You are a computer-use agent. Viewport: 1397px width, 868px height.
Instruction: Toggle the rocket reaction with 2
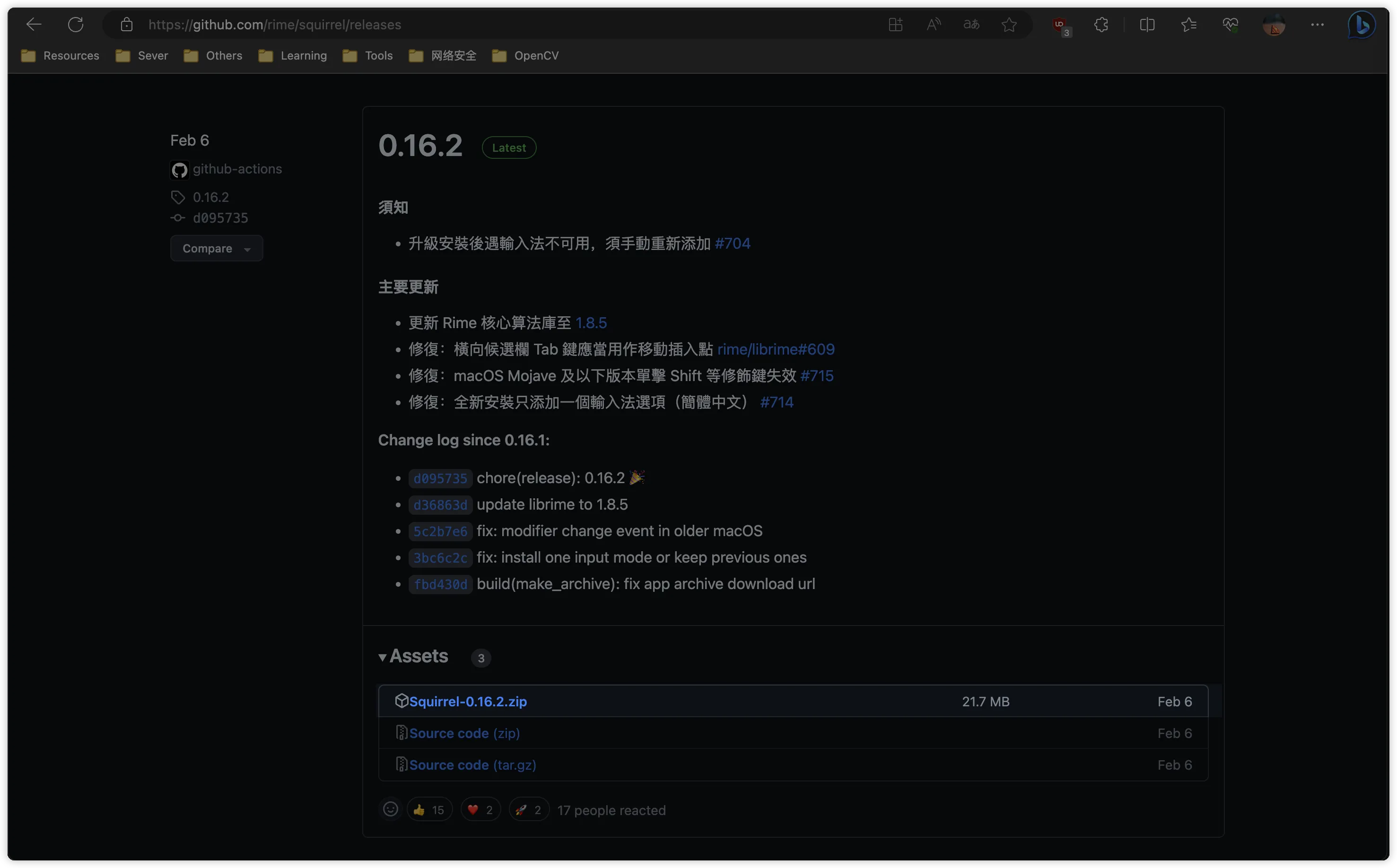point(528,809)
